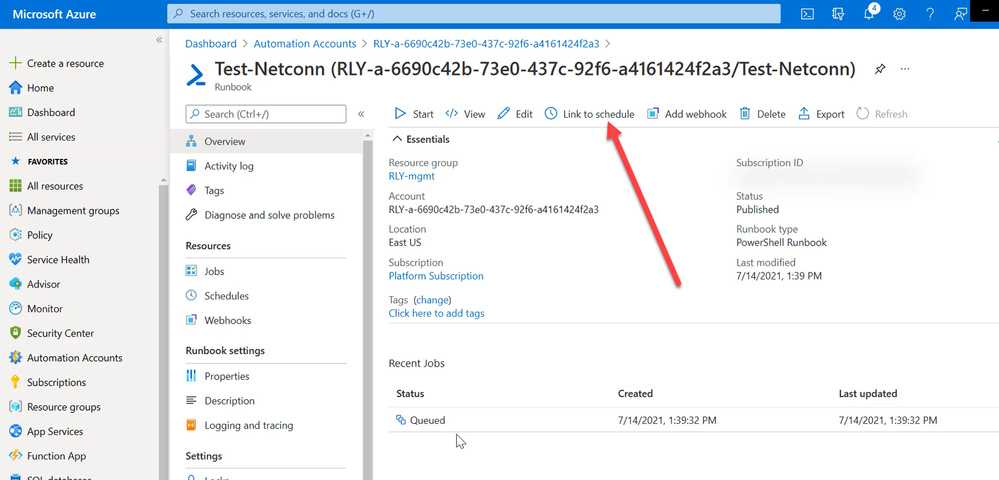
Task: Delete the runbook
Action: (x=762, y=114)
